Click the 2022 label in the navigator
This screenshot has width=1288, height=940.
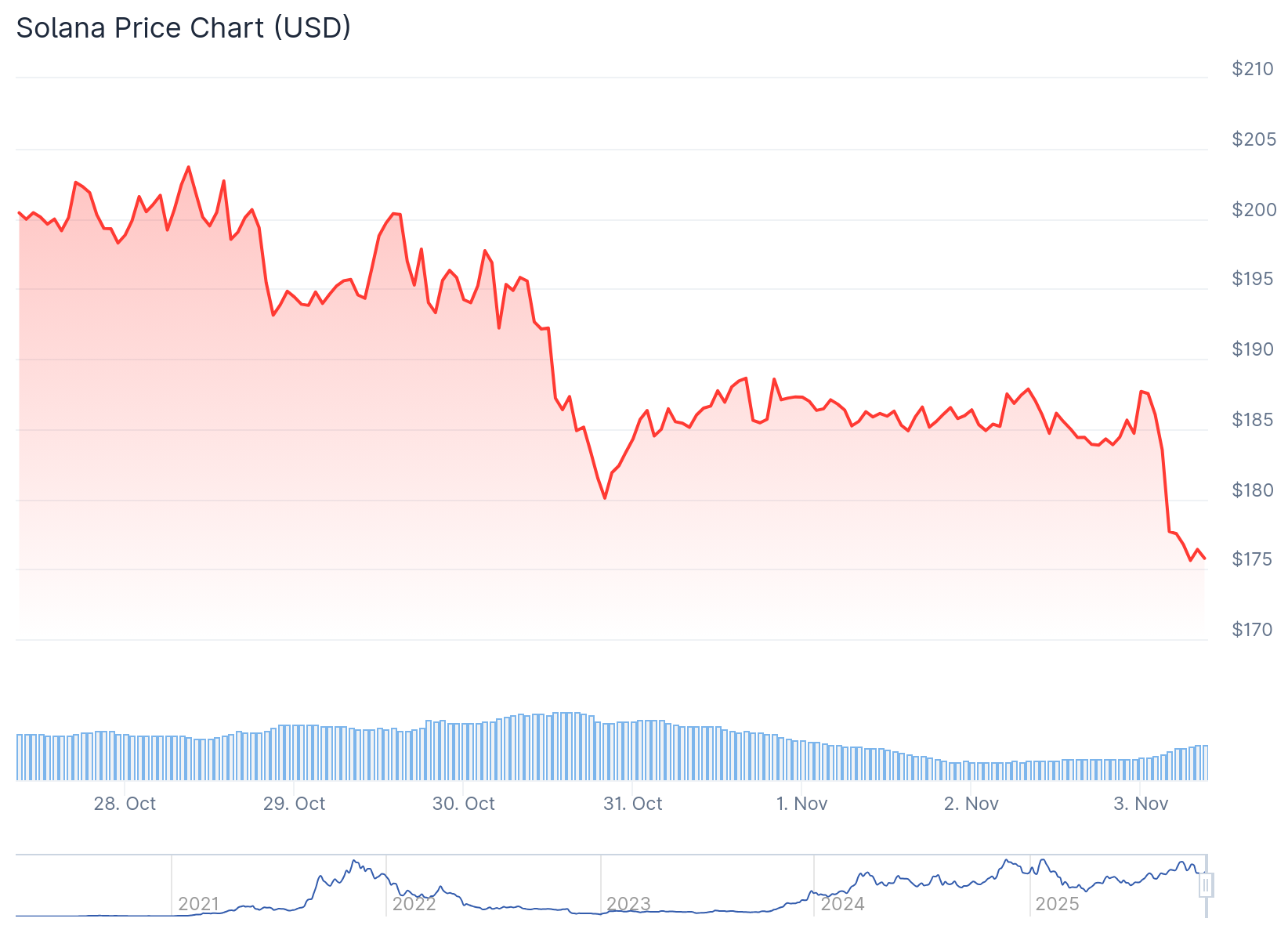click(x=414, y=904)
